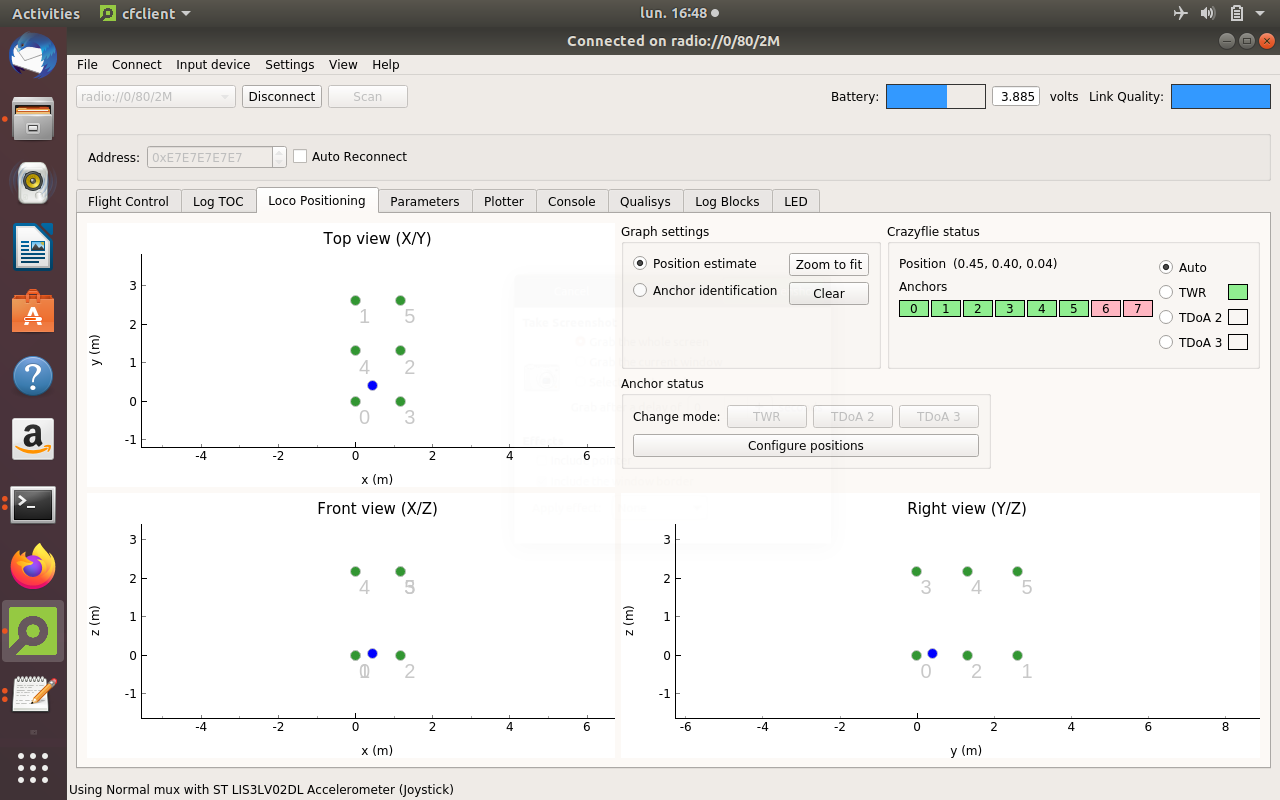Switch to the Plotter tab
Viewport: 1280px width, 800px height.
pyautogui.click(x=503, y=202)
